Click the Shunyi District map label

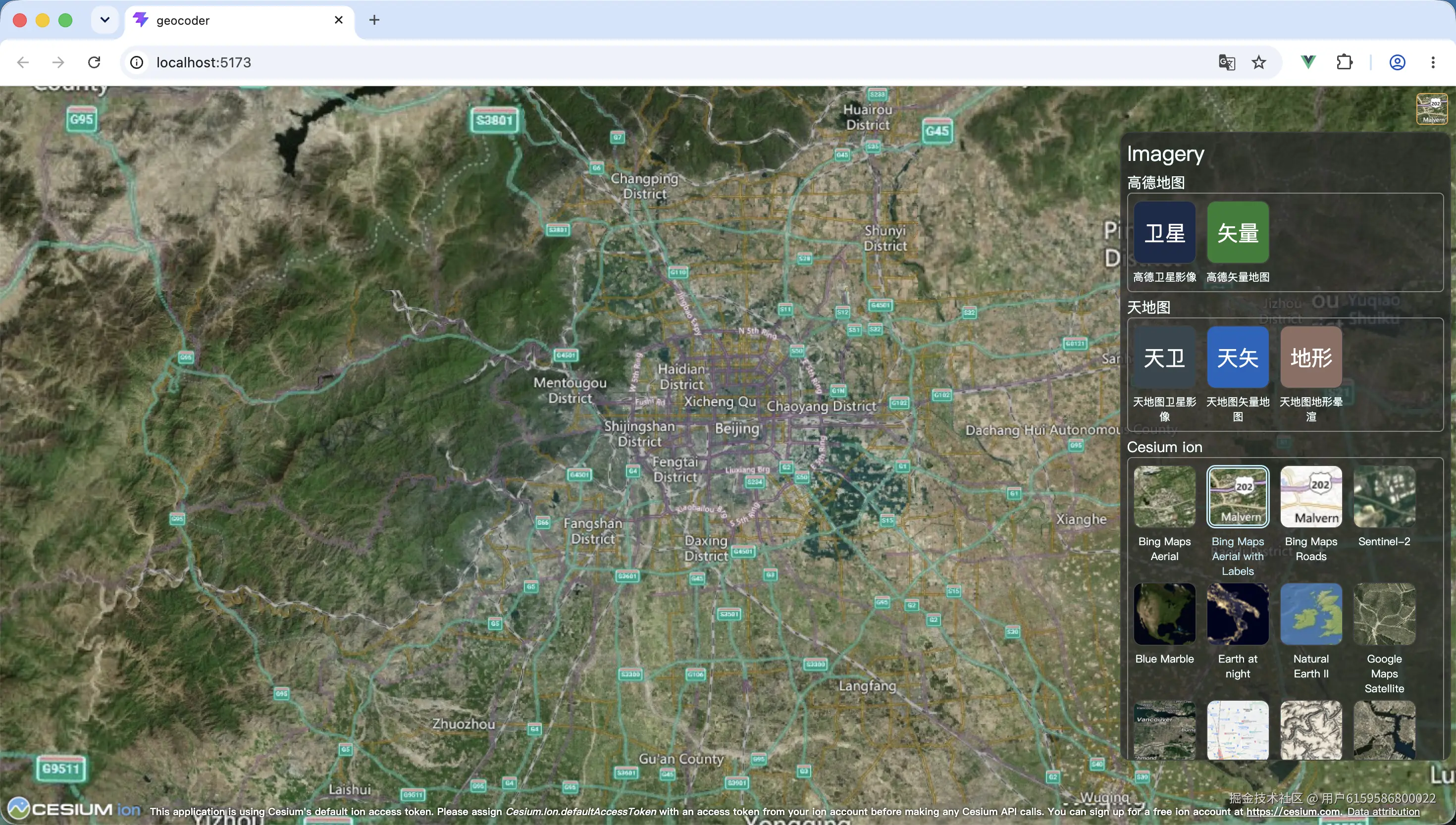click(885, 238)
